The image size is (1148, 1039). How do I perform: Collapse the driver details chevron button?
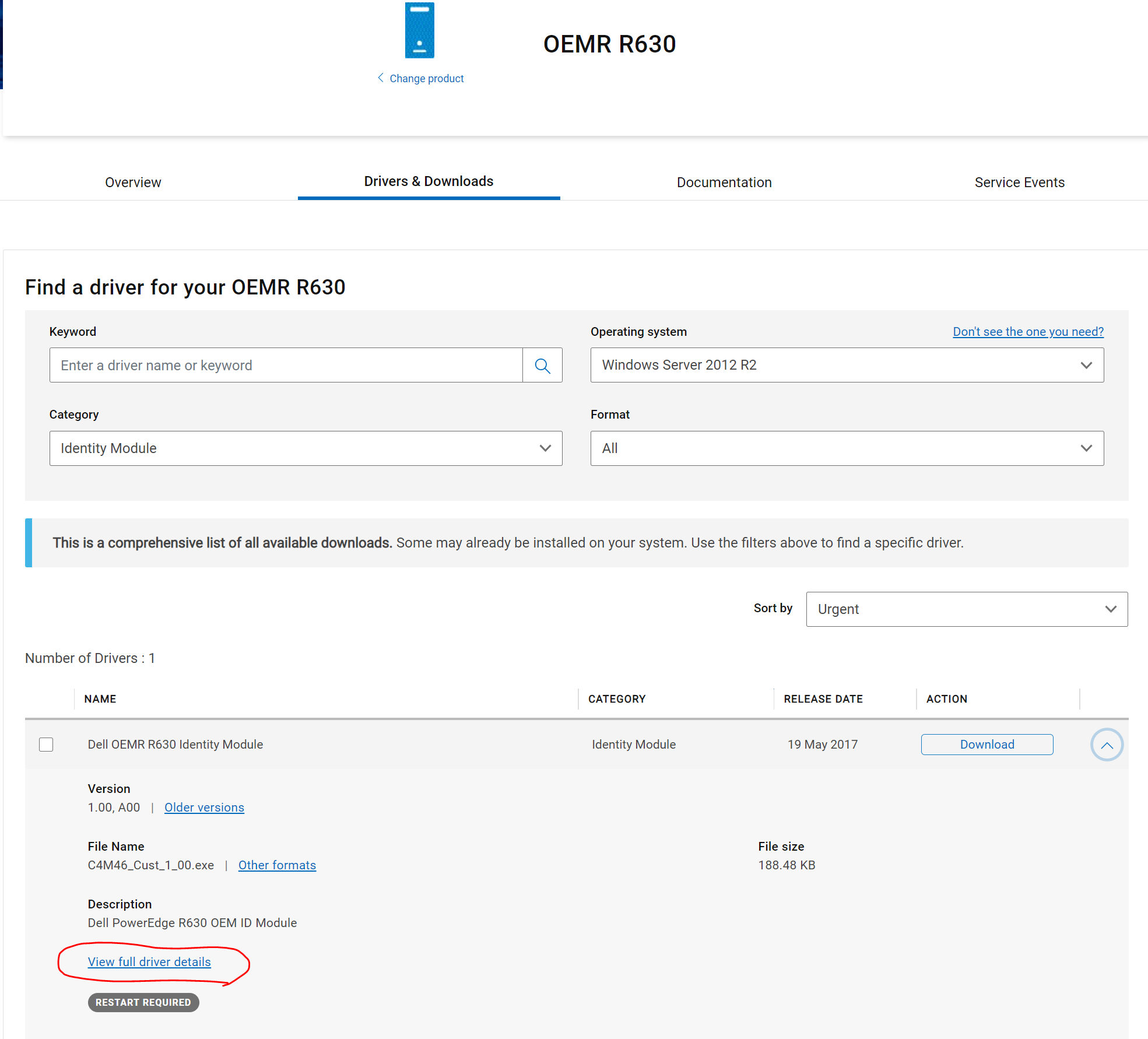tap(1107, 745)
